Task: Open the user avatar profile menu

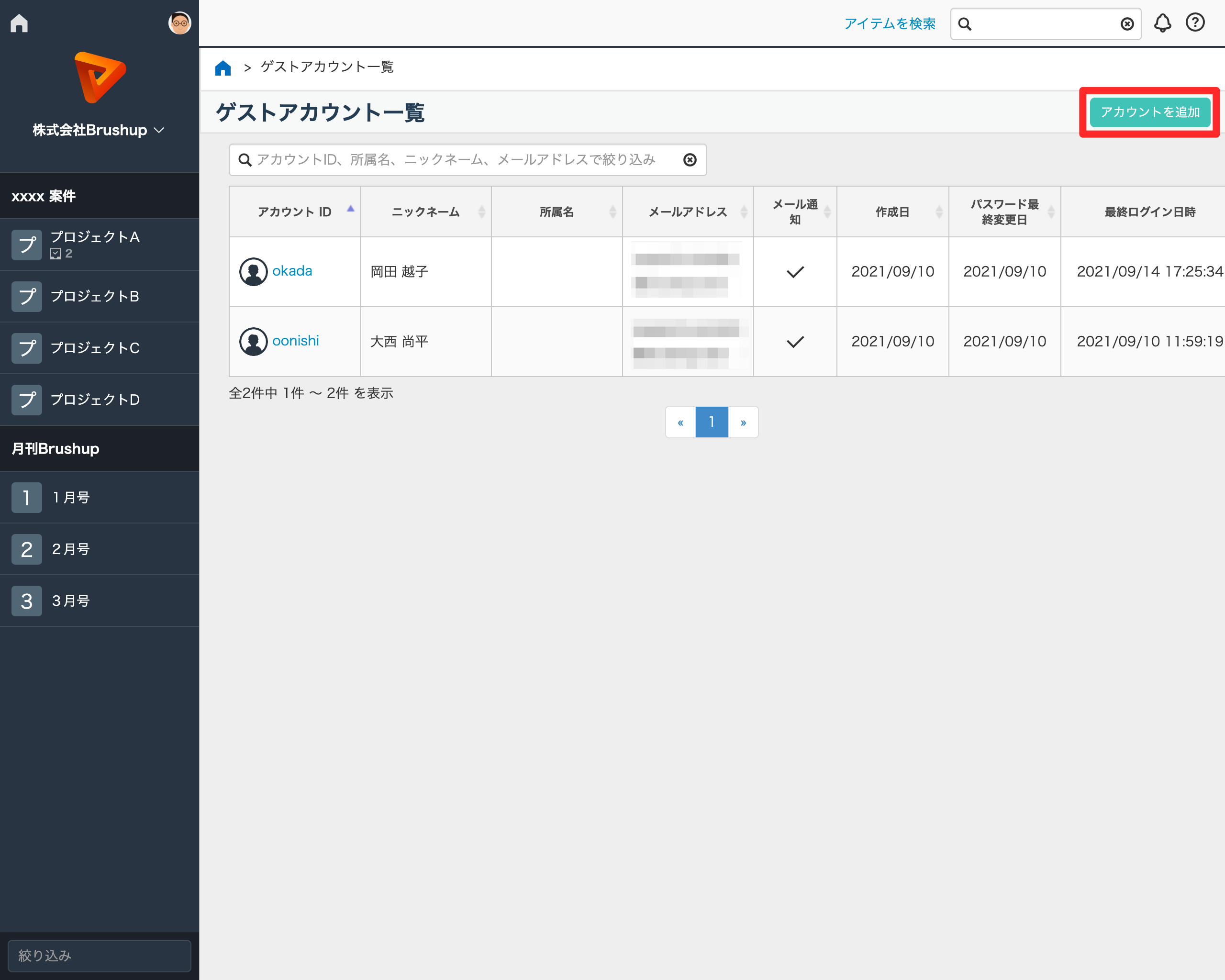Action: point(179,23)
